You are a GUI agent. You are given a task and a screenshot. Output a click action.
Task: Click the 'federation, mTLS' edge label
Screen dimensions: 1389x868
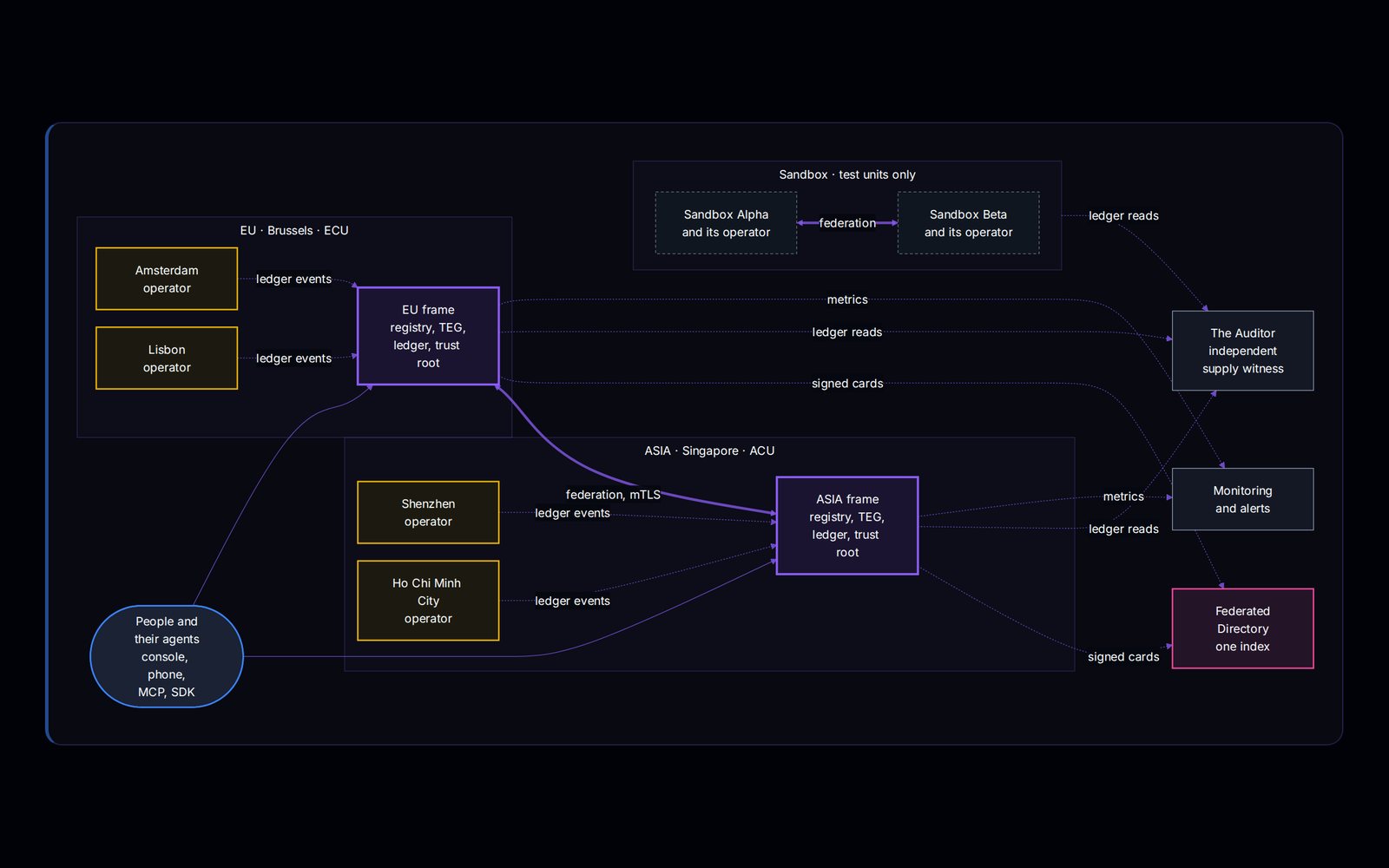613,495
